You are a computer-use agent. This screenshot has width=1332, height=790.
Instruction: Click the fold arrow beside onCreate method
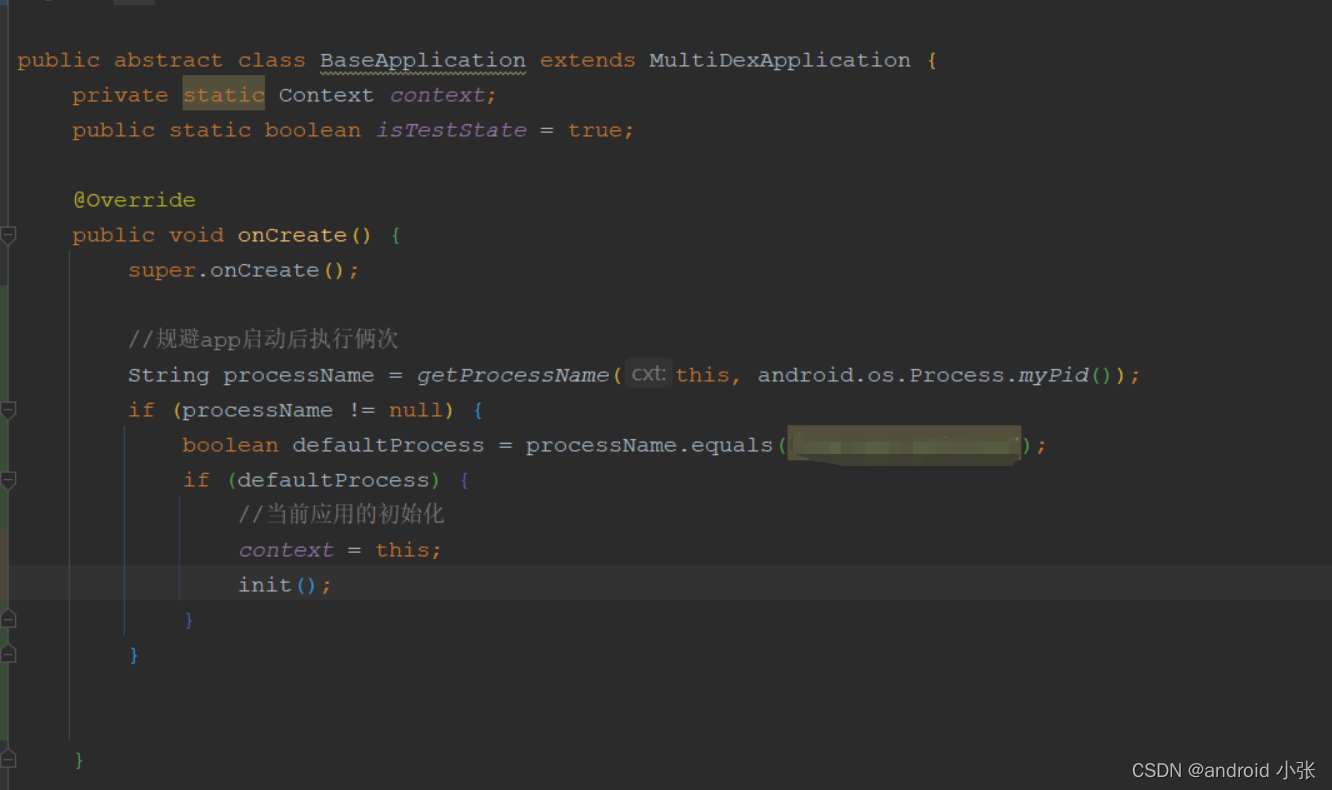9,234
